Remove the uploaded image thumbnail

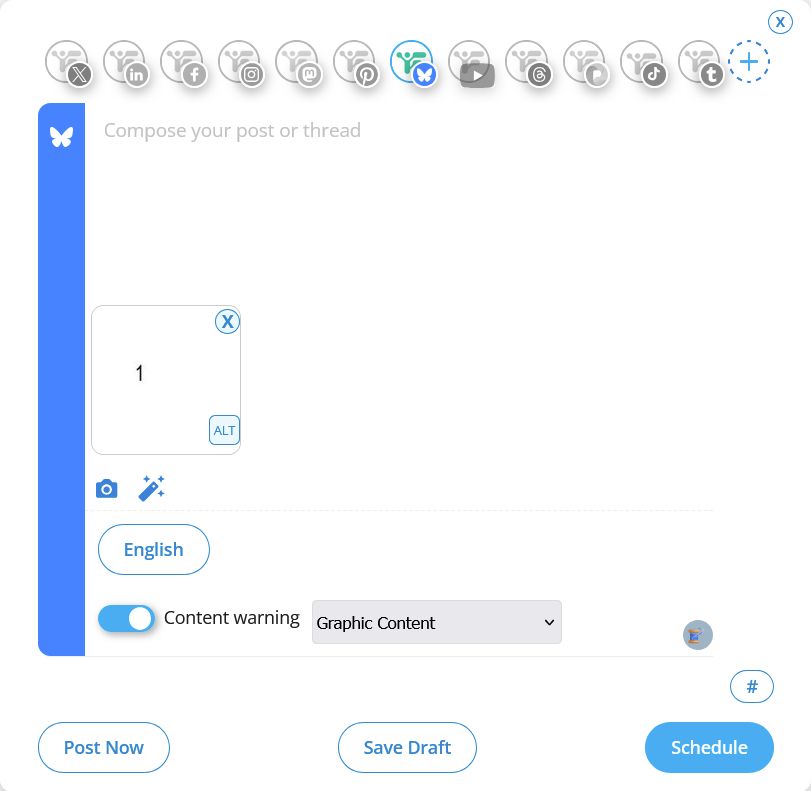pyautogui.click(x=227, y=321)
